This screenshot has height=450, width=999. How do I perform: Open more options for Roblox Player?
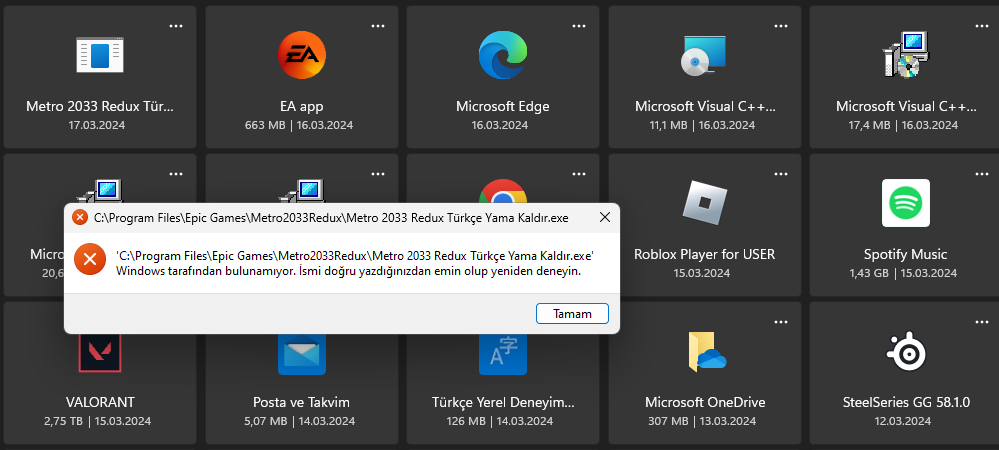pos(781,174)
